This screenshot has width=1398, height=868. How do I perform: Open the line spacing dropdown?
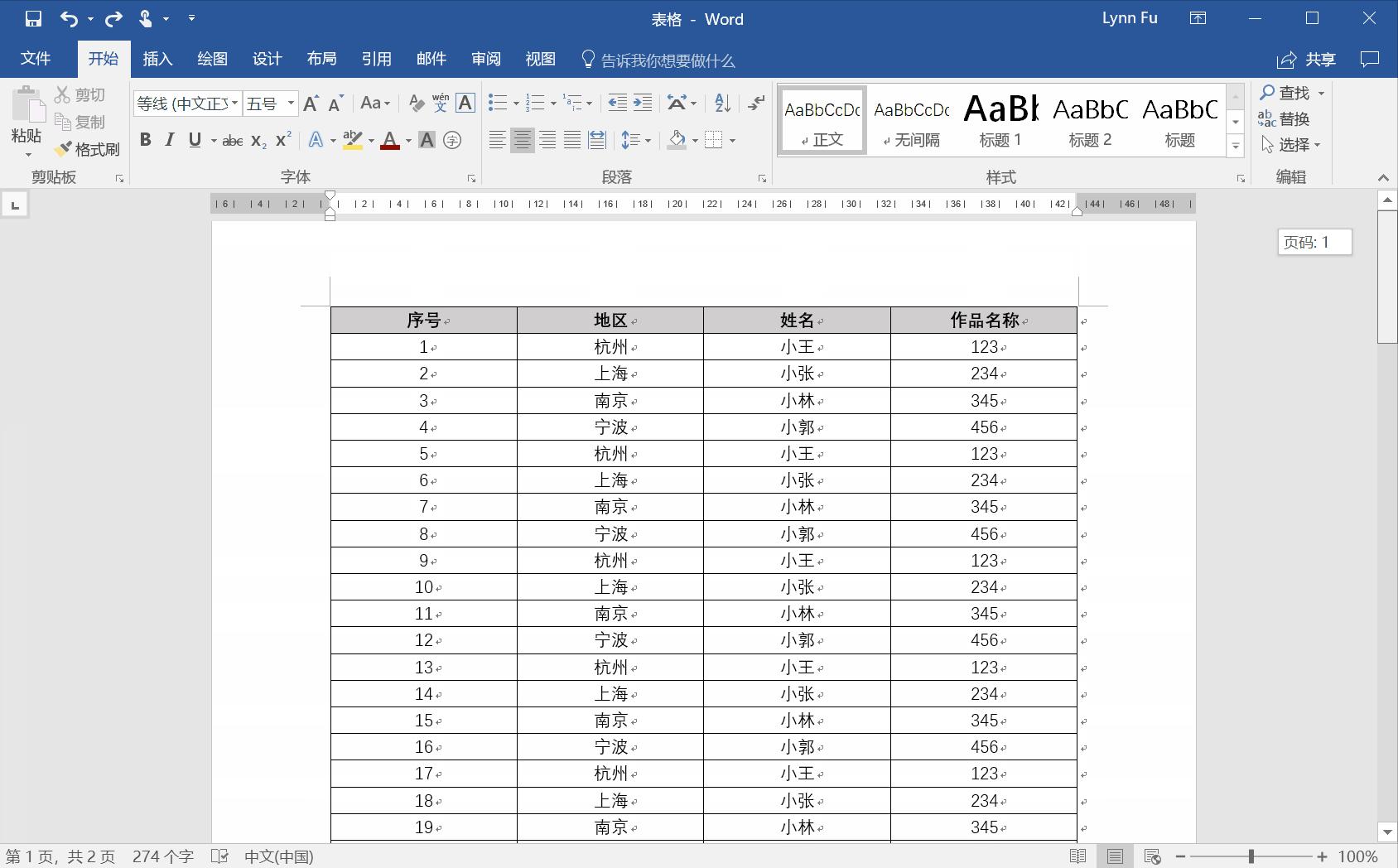(635, 140)
